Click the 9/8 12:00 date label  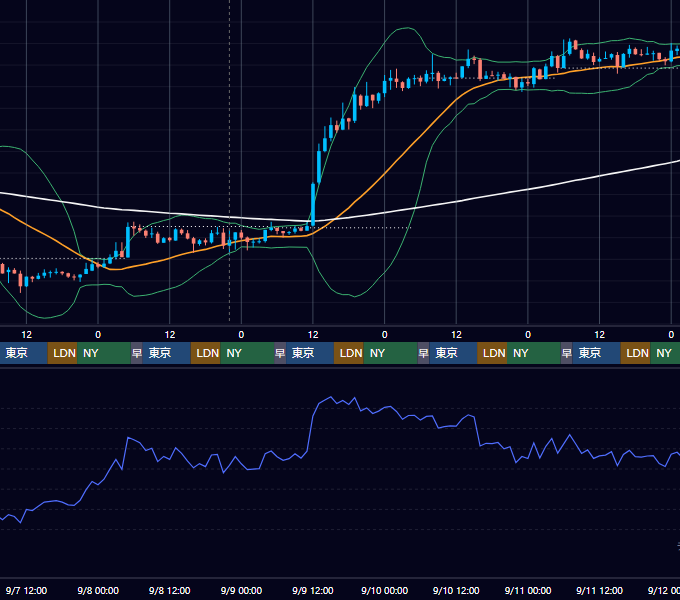(170, 590)
